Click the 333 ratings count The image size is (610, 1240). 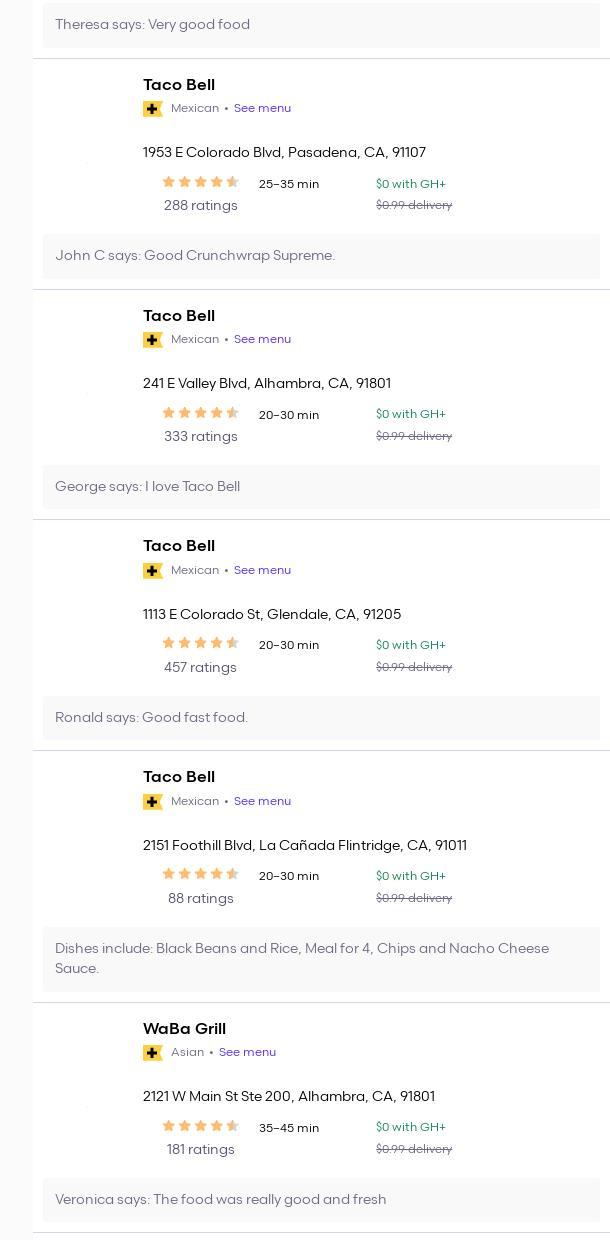coord(200,437)
